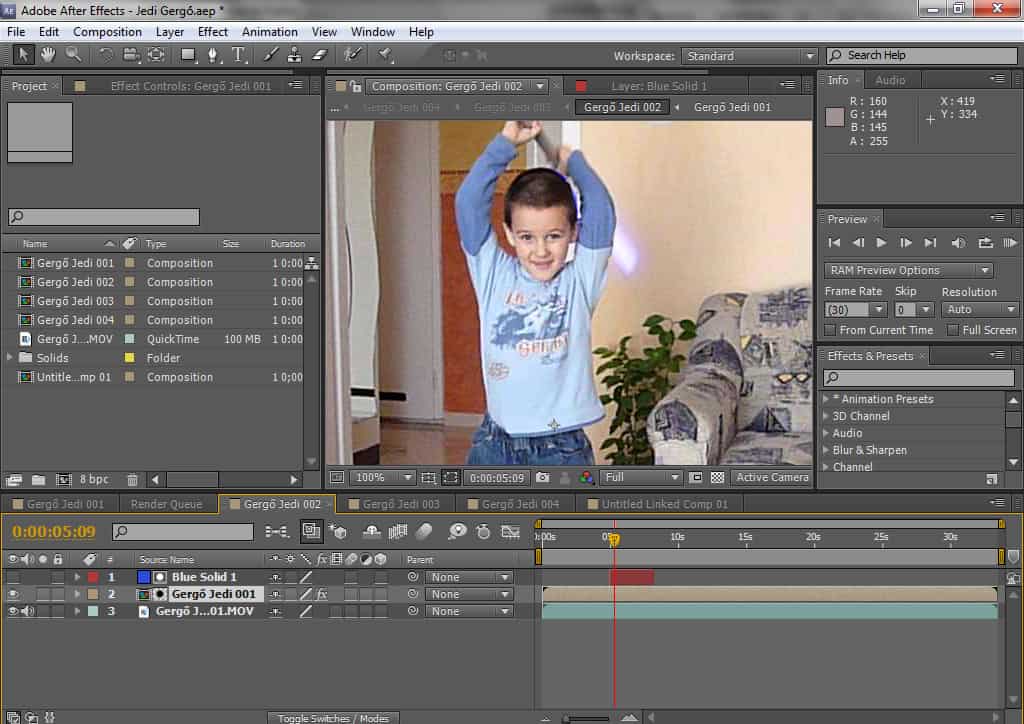Click the snapshot camera icon under viewer

[542, 478]
